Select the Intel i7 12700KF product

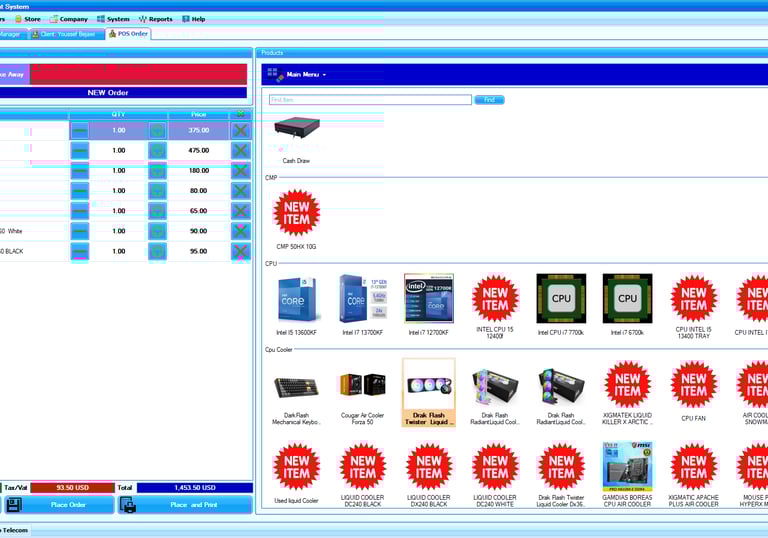coord(429,304)
